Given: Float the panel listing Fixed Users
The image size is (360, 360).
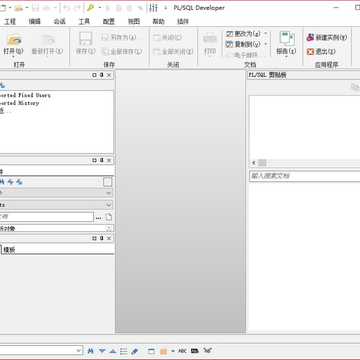Looking at the screenshot, I should pyautogui.click(x=94, y=75).
